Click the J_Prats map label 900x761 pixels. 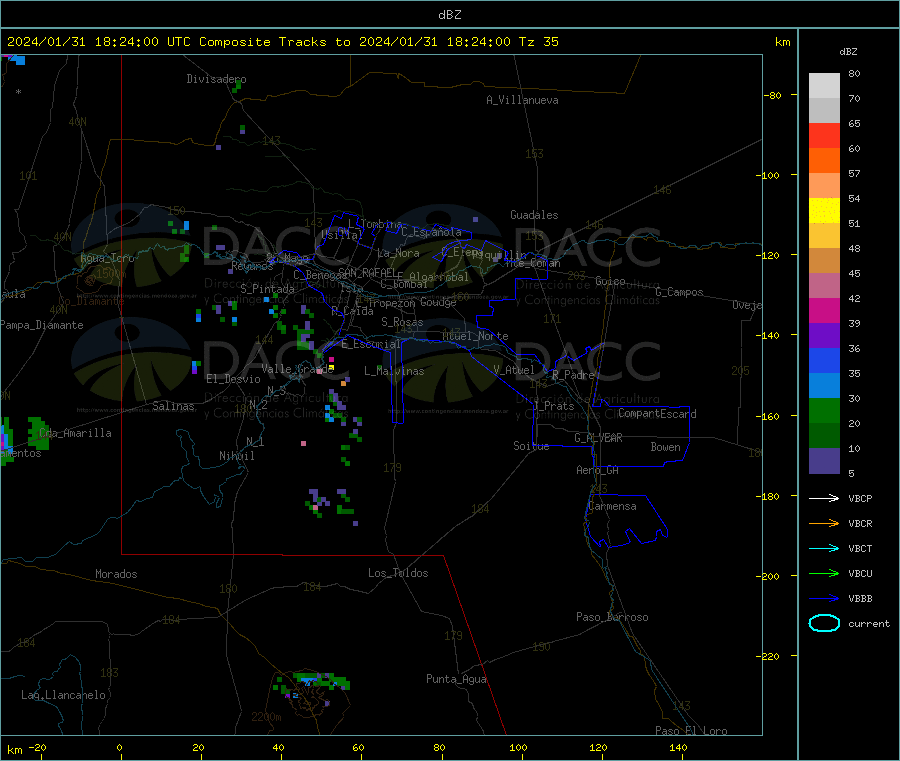(x=553, y=406)
